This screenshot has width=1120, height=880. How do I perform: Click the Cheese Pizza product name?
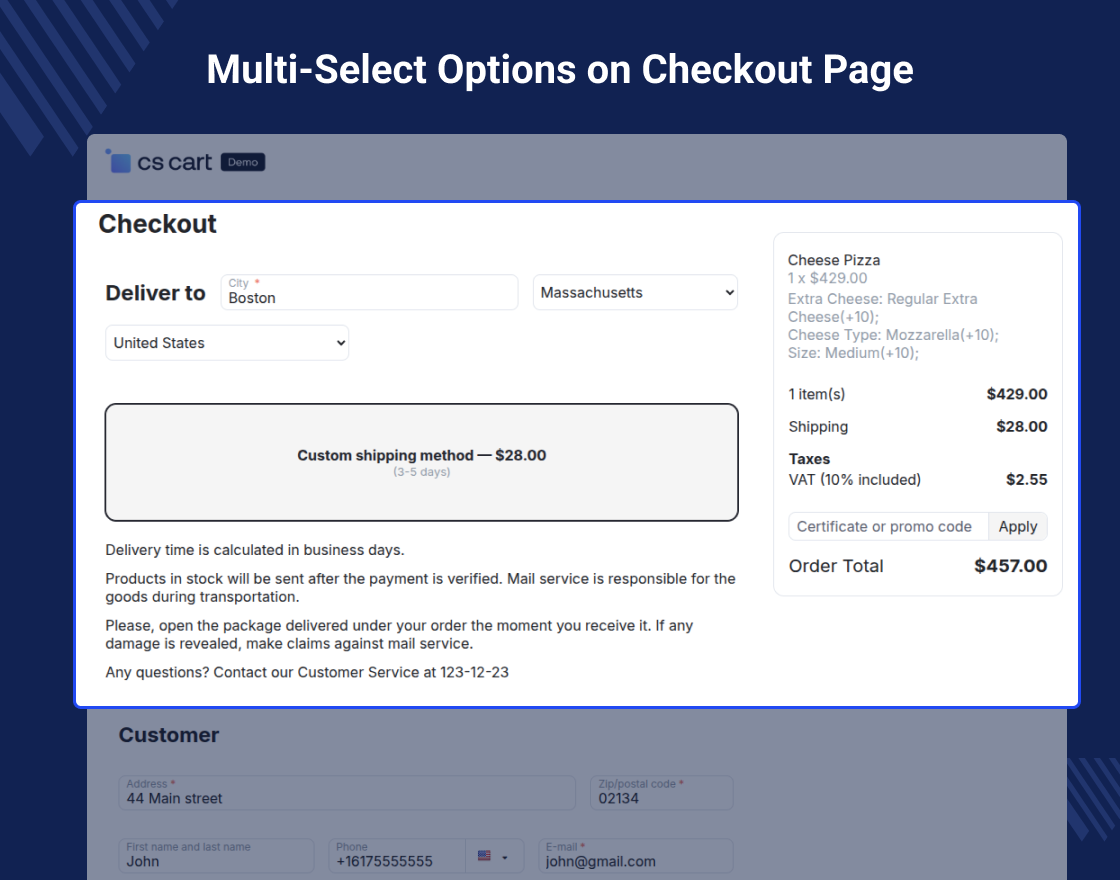pos(834,260)
